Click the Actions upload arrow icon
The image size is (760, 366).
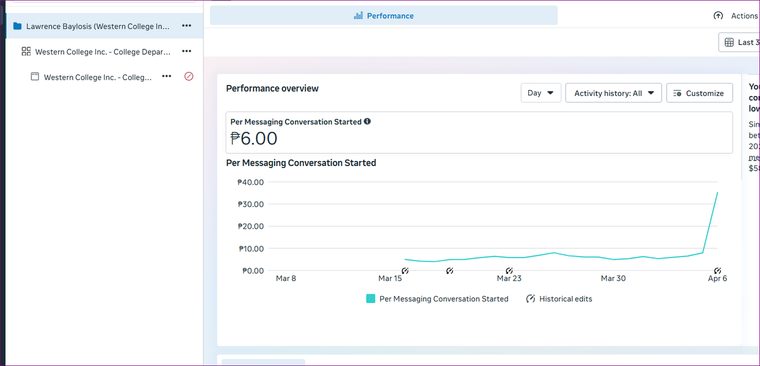point(718,16)
